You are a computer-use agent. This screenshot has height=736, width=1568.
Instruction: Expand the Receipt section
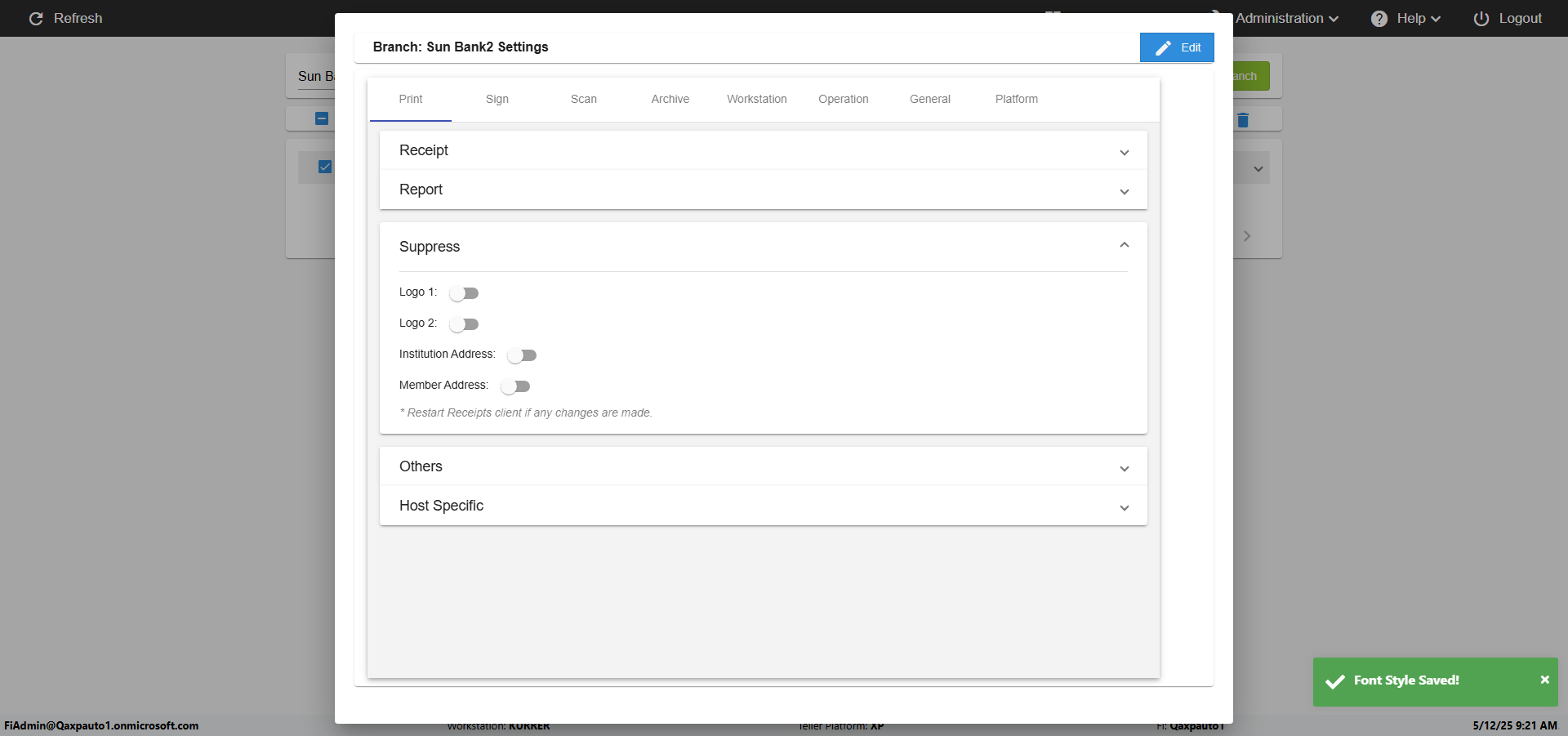coord(763,151)
